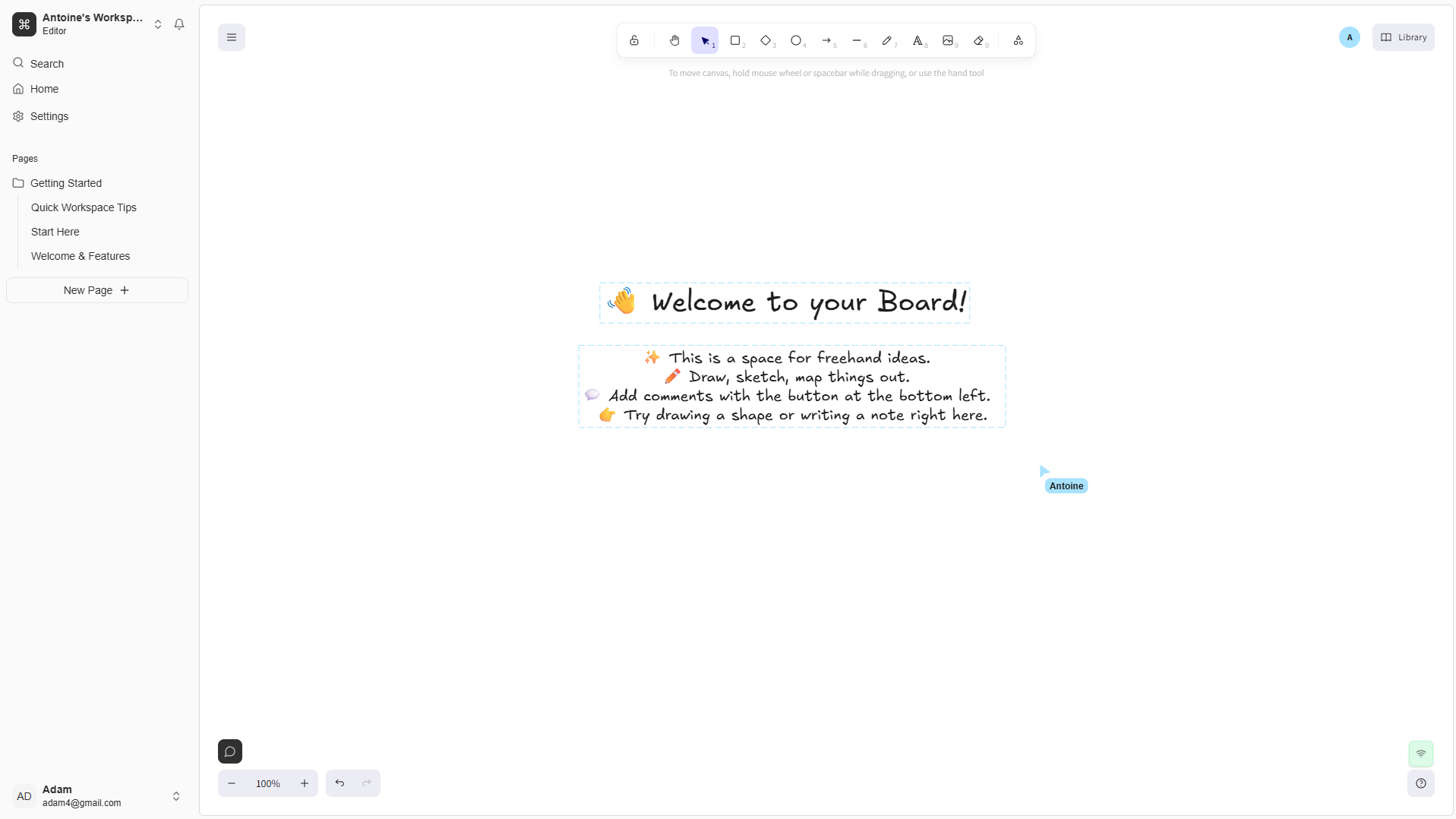Select the Ellipse shape tool
1456x819 pixels.
796,40
